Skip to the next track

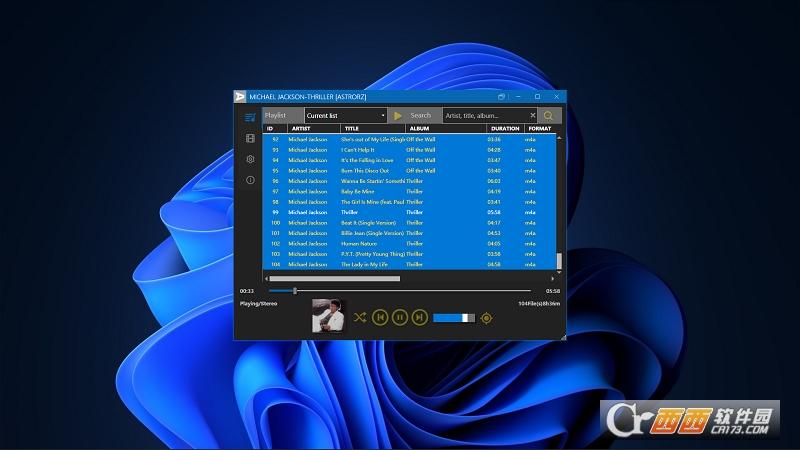point(419,317)
